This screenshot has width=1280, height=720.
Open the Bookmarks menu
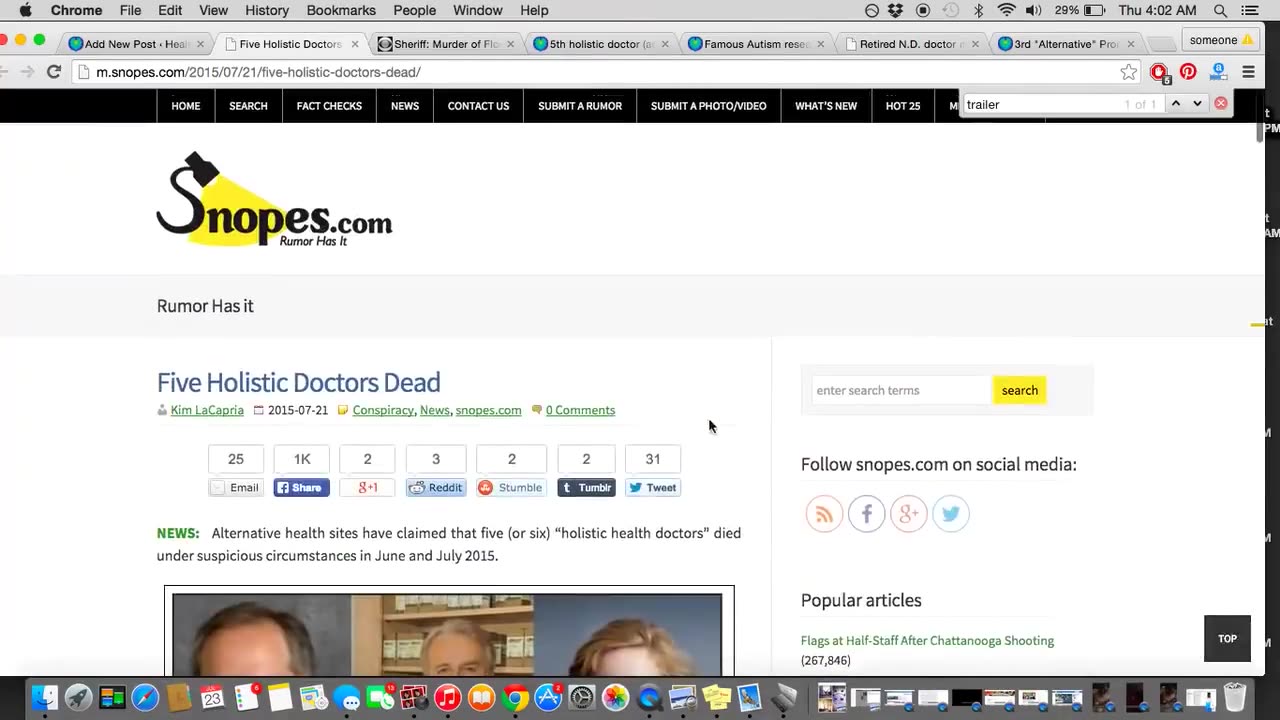[341, 11]
